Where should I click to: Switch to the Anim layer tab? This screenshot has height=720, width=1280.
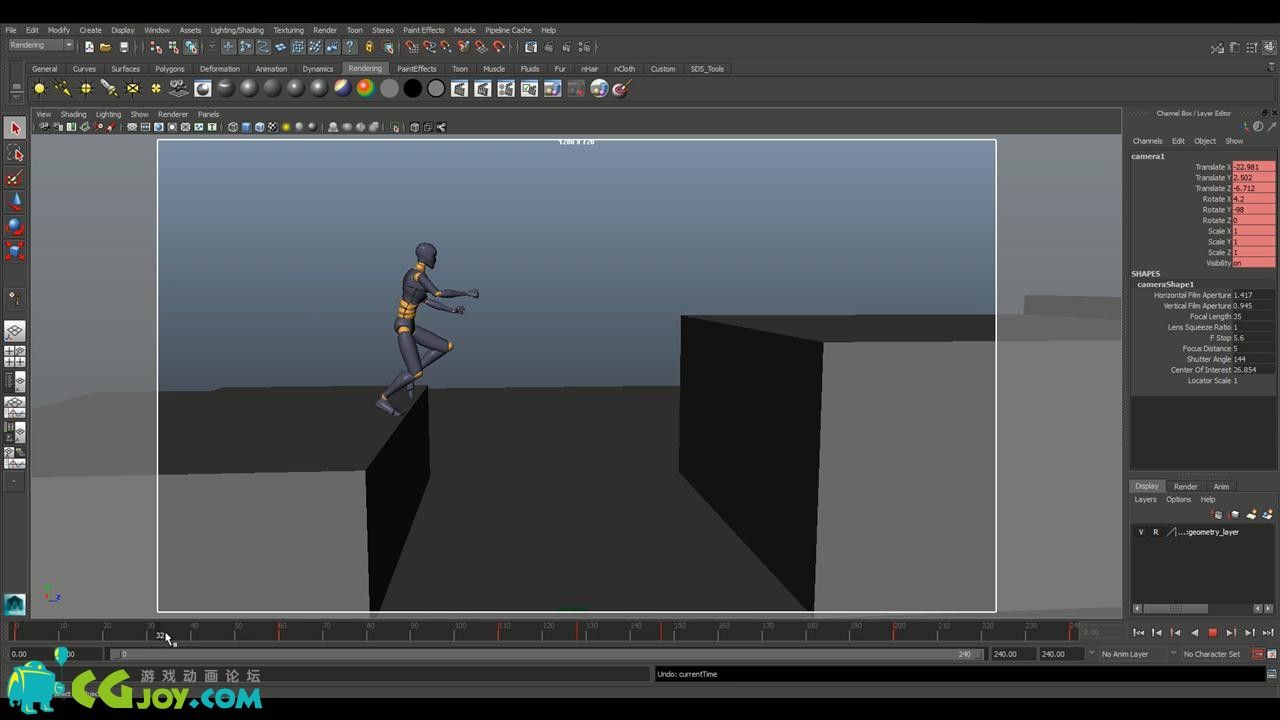pyautogui.click(x=1221, y=487)
